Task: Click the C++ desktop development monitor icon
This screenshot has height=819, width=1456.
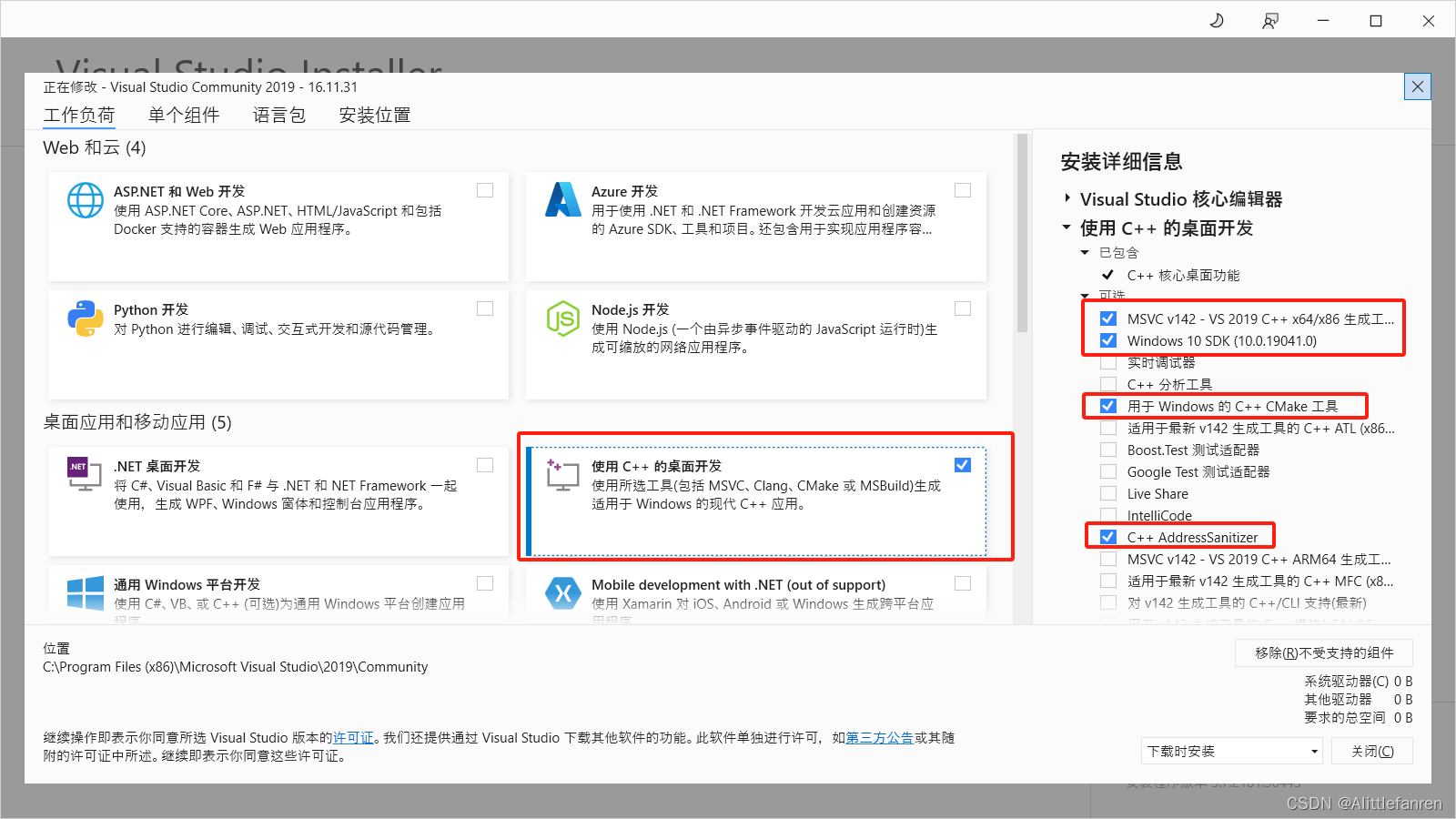Action: click(563, 474)
